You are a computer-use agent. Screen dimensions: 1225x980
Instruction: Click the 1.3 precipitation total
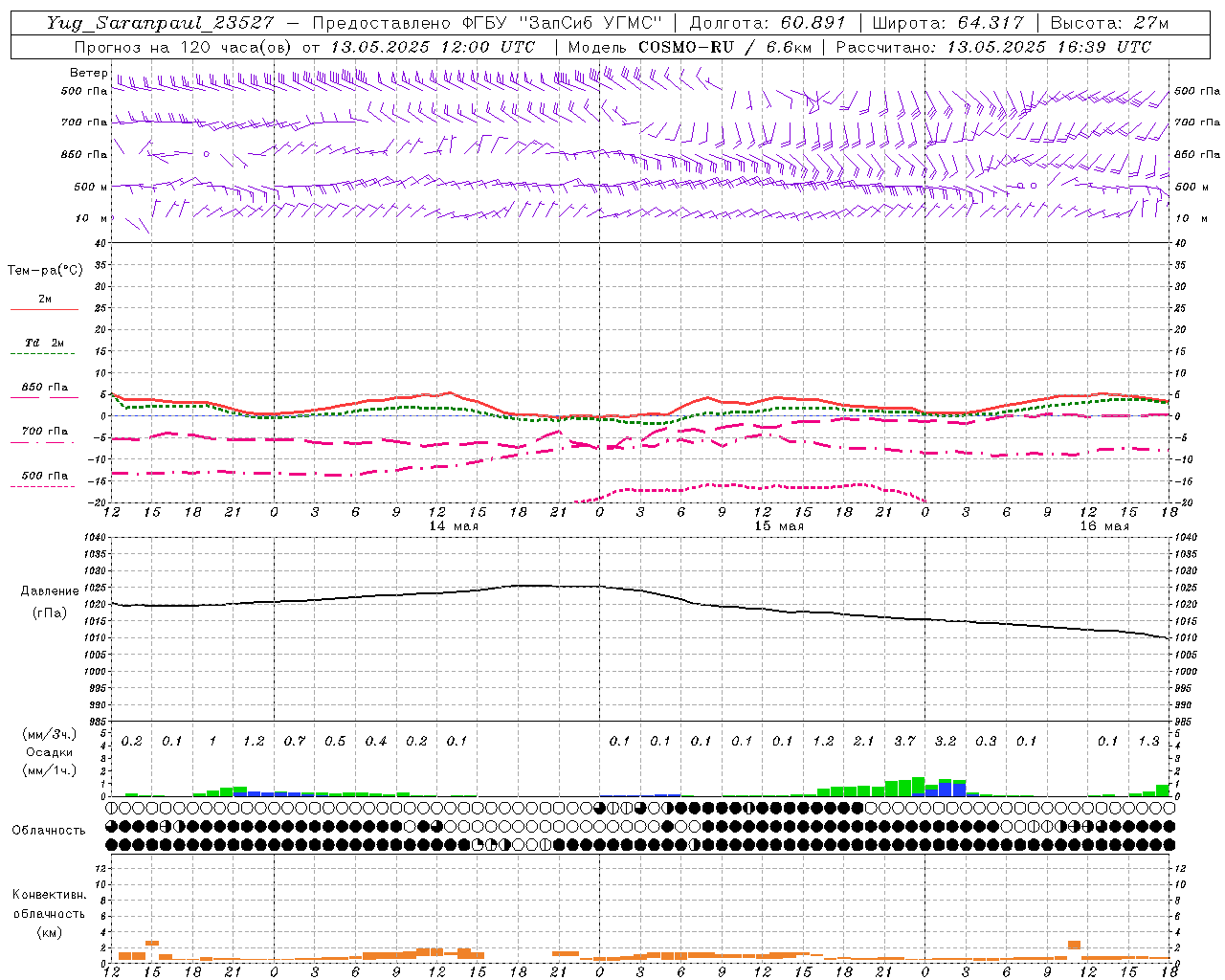coord(1148,741)
